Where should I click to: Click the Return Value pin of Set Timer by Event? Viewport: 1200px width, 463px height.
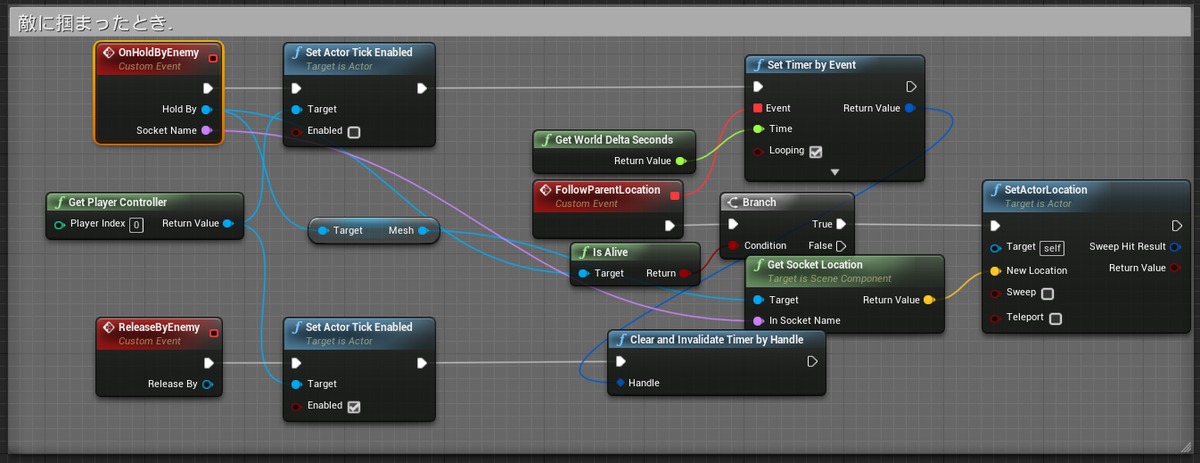tap(909, 108)
